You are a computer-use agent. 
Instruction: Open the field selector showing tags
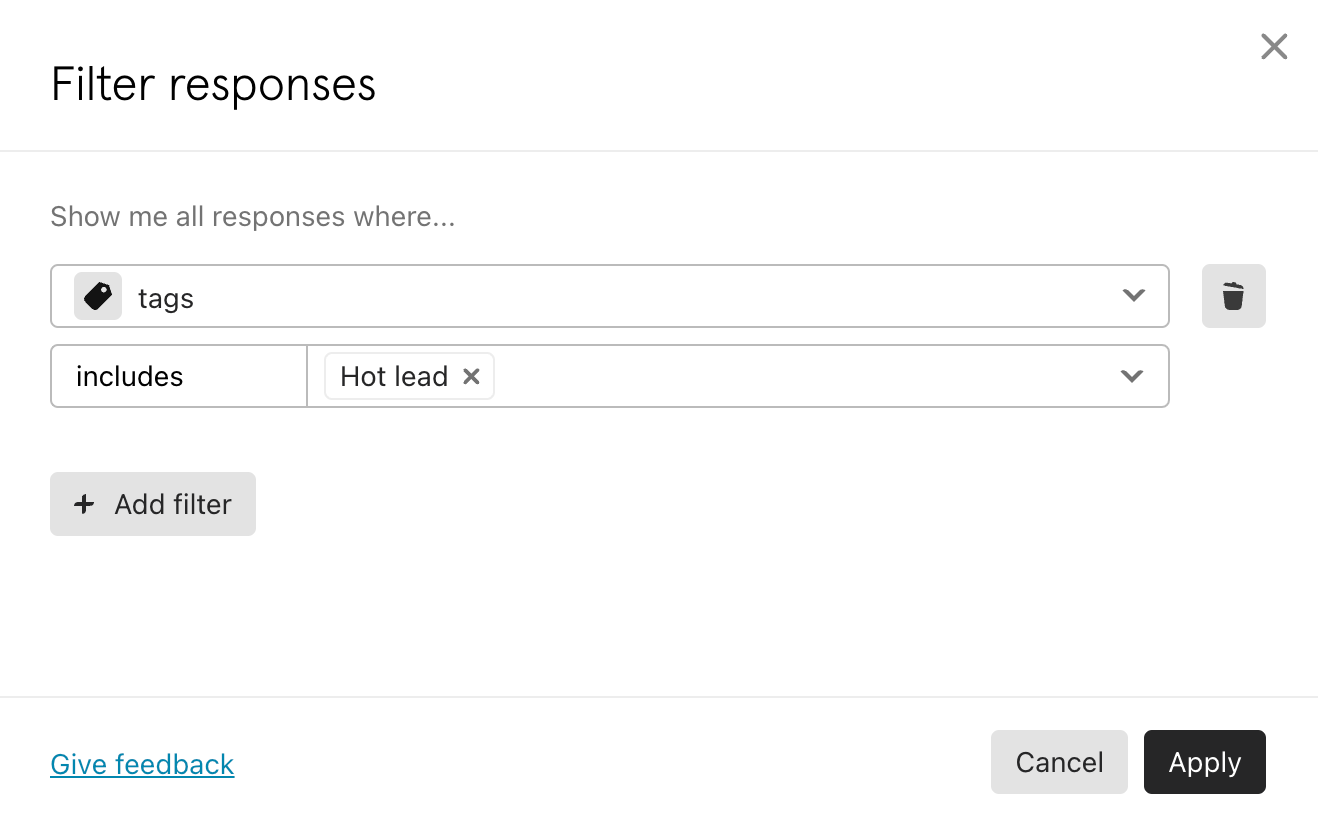[x=609, y=296]
